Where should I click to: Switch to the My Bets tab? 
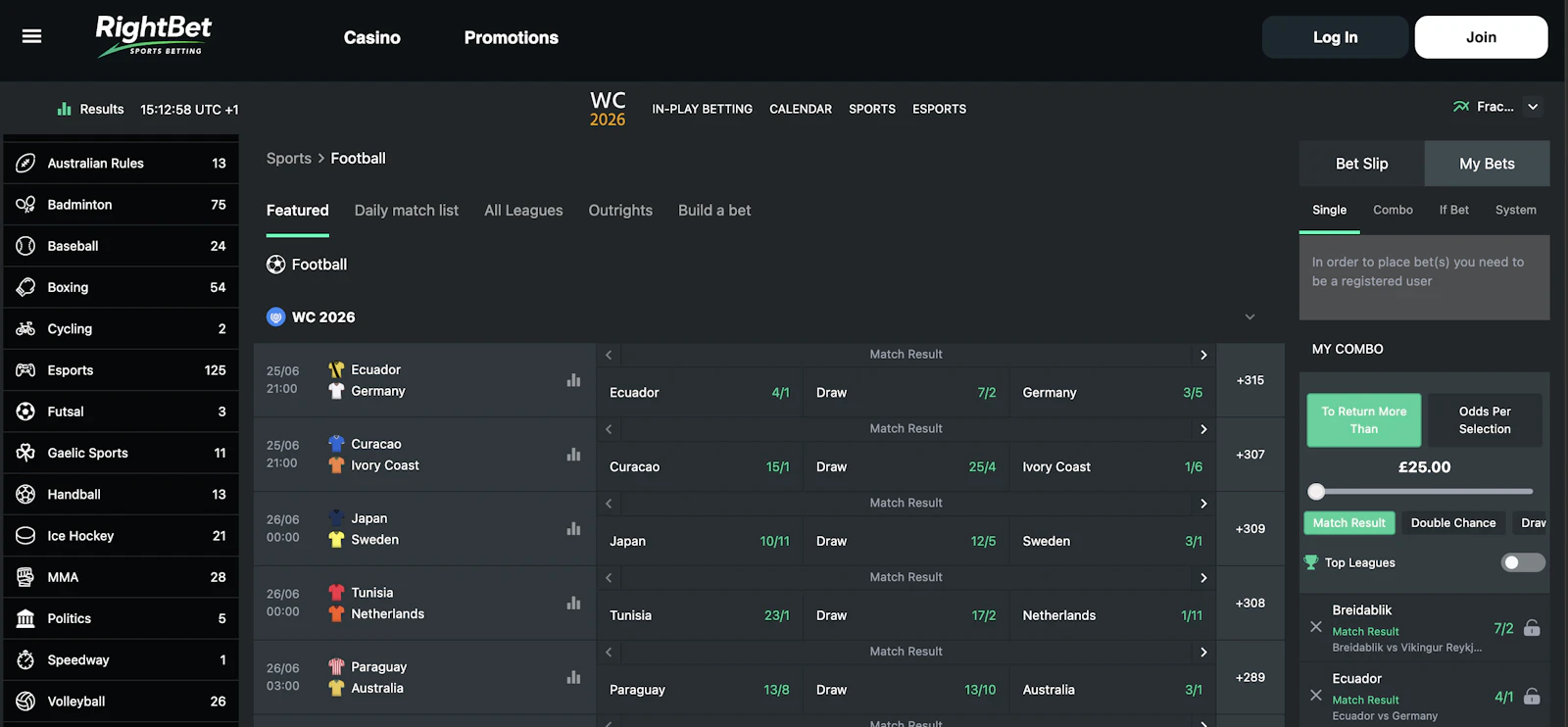tap(1487, 164)
